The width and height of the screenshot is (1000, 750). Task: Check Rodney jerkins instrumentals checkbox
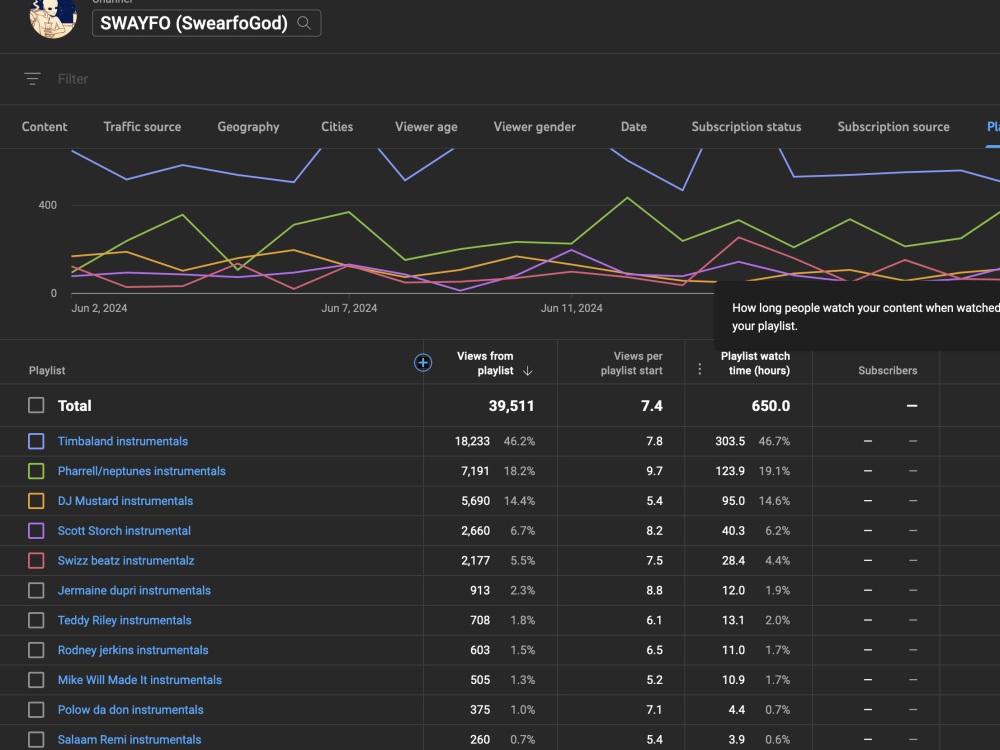[36, 650]
